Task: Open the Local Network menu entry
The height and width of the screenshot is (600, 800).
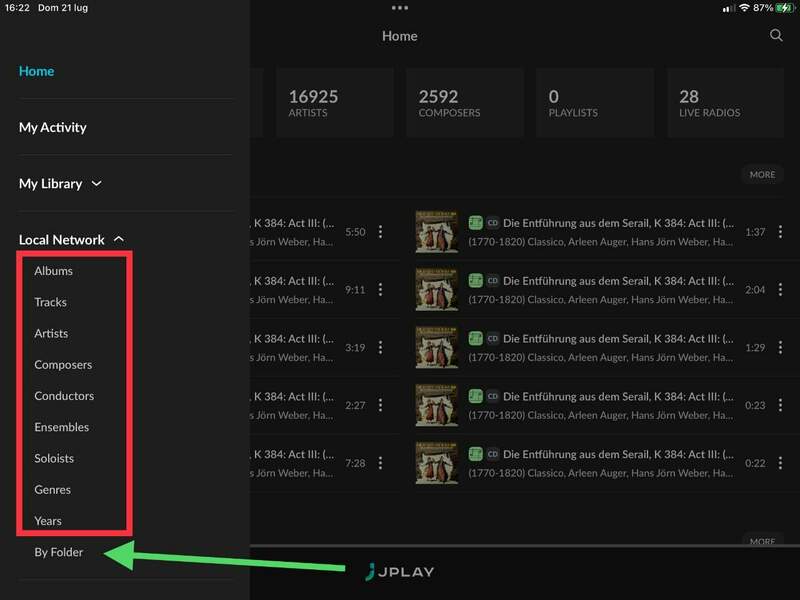Action: [x=62, y=239]
